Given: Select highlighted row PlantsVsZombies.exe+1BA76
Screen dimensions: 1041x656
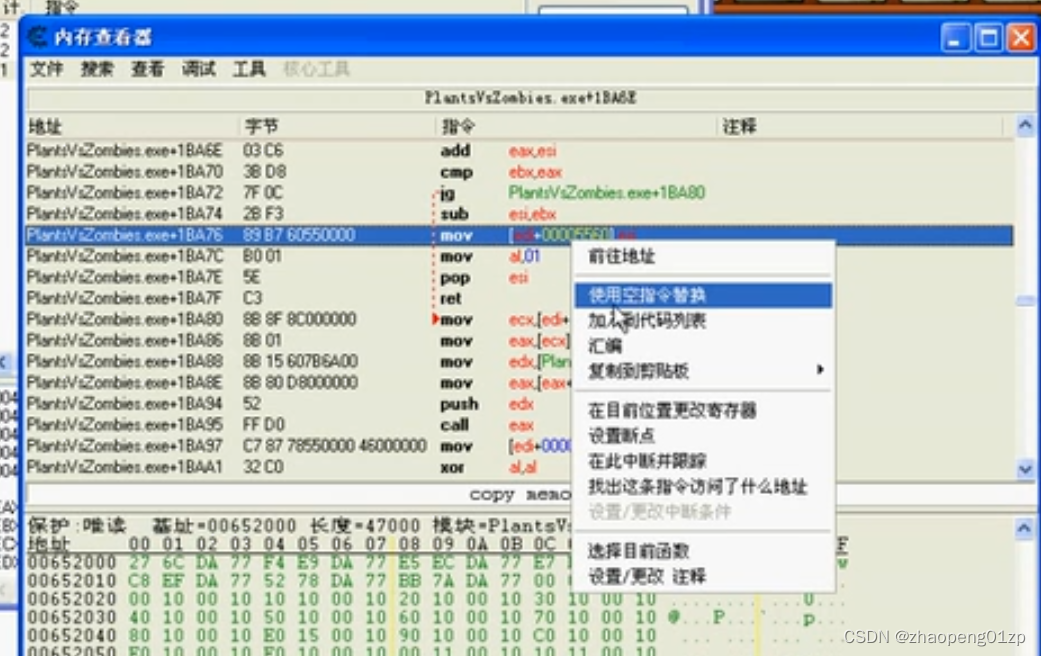Looking at the screenshot, I should click(520, 235).
